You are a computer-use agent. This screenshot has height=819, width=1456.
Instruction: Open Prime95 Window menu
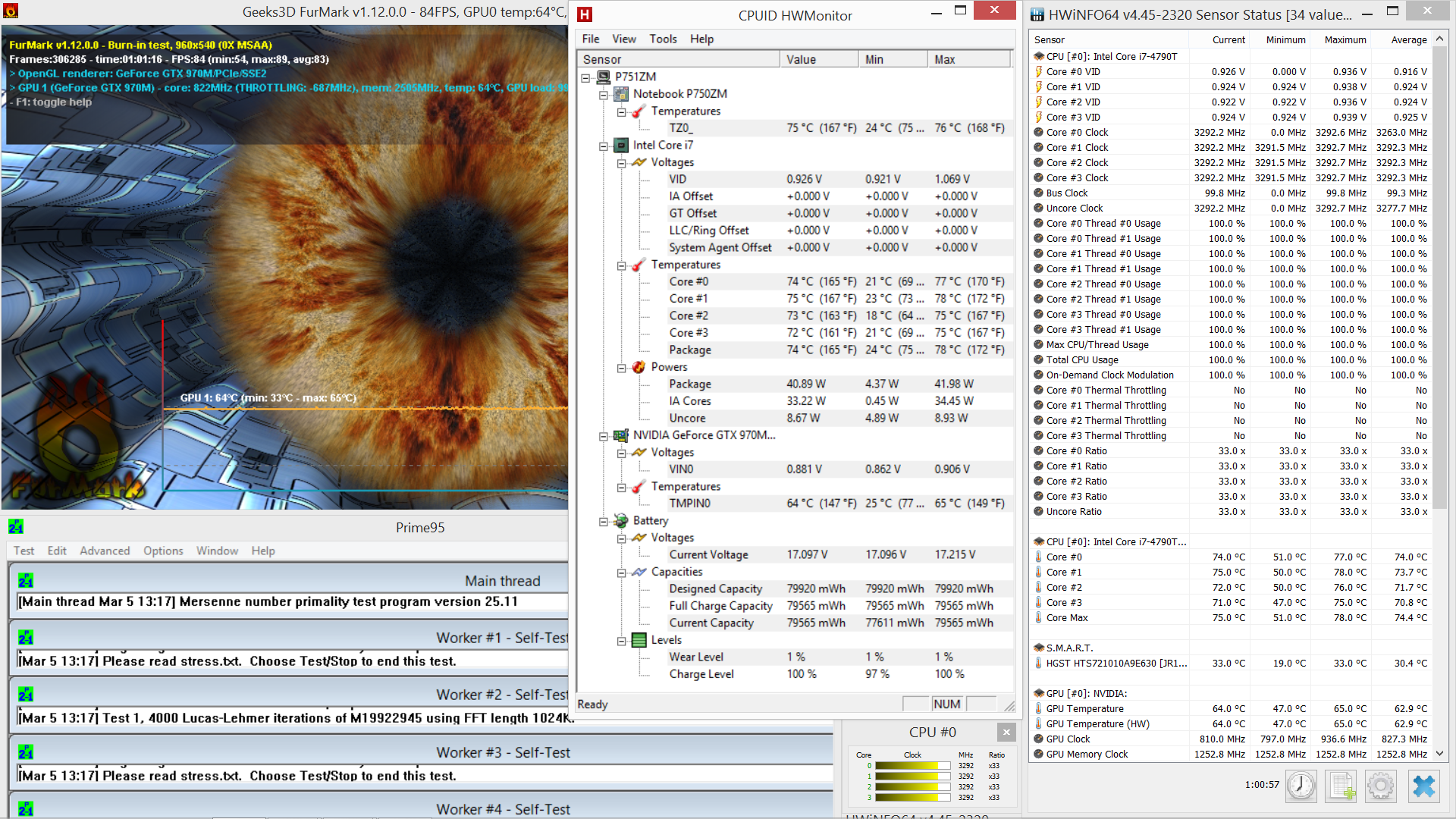(217, 551)
